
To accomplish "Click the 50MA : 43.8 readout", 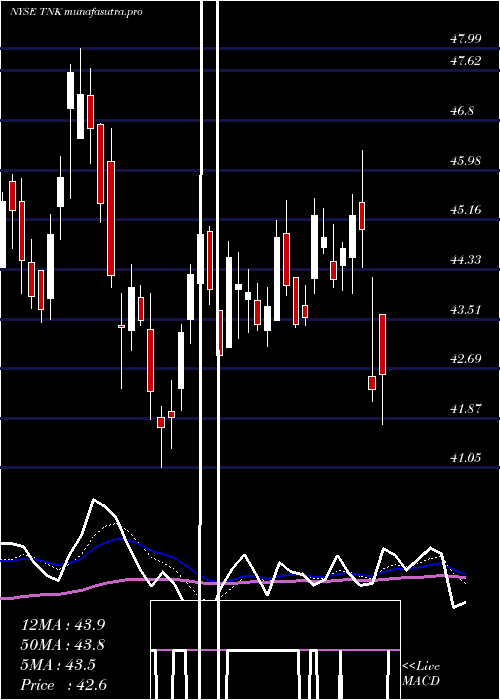I will point(63,645).
